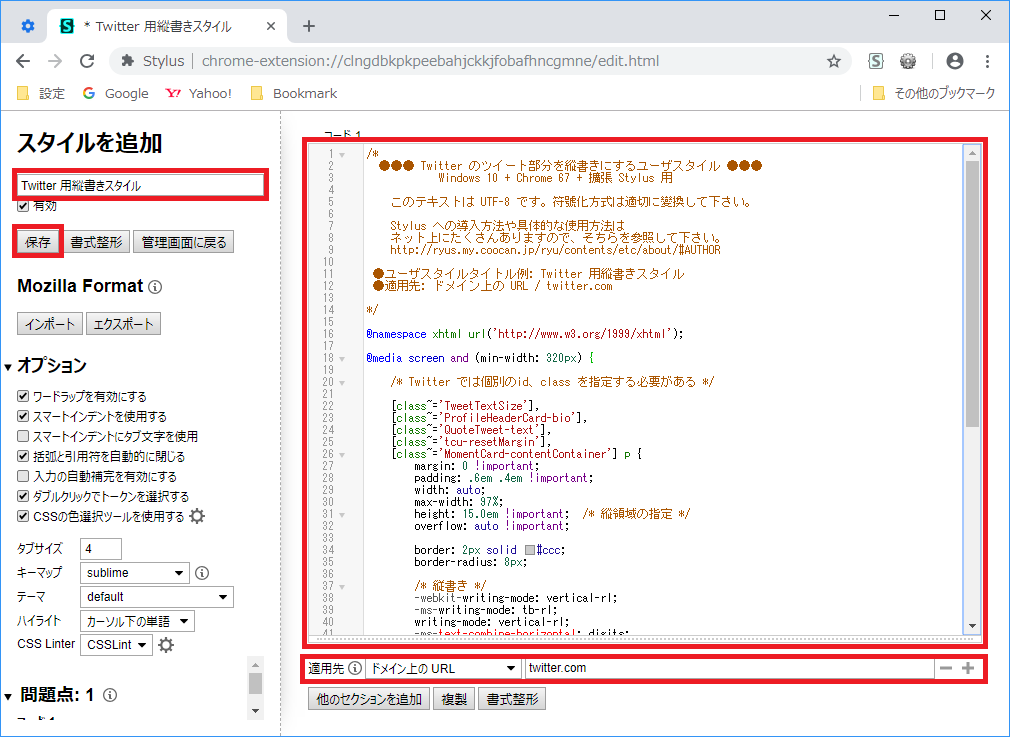
Task: Open the ドメイン上の URL dropdown
Action: click(x=442, y=668)
